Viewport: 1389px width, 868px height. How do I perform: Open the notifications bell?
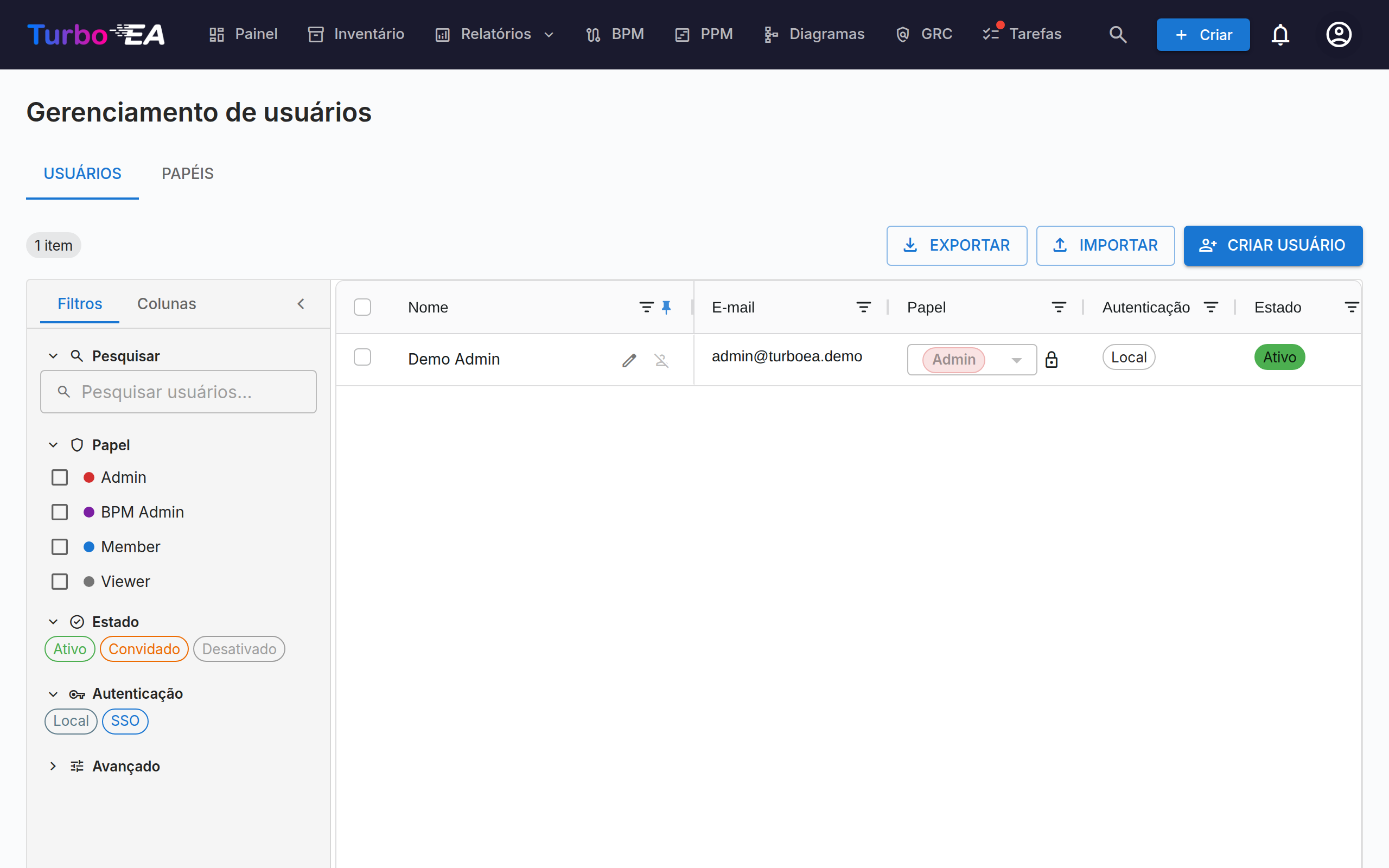[x=1280, y=34]
